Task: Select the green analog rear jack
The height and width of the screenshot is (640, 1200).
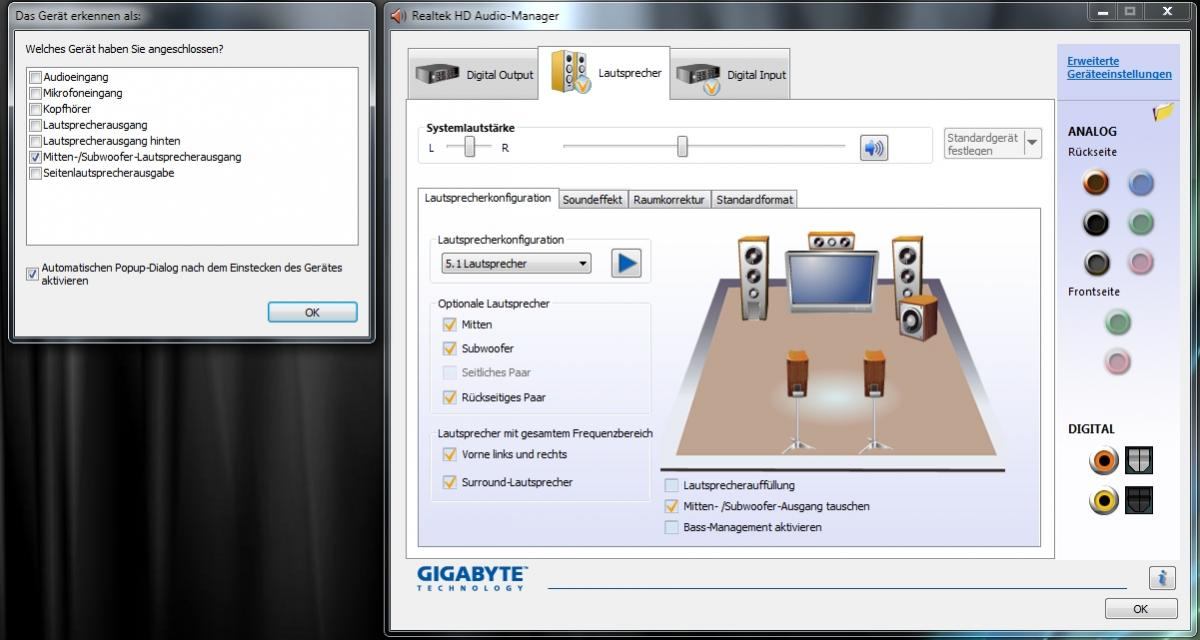Action: click(x=1141, y=223)
